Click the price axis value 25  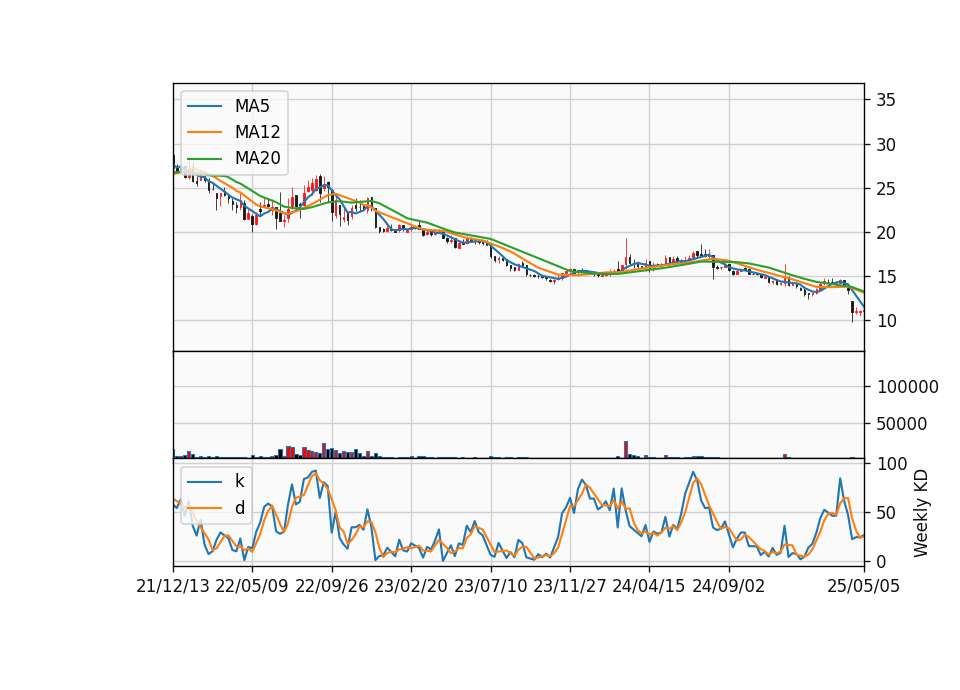[x=885, y=189]
